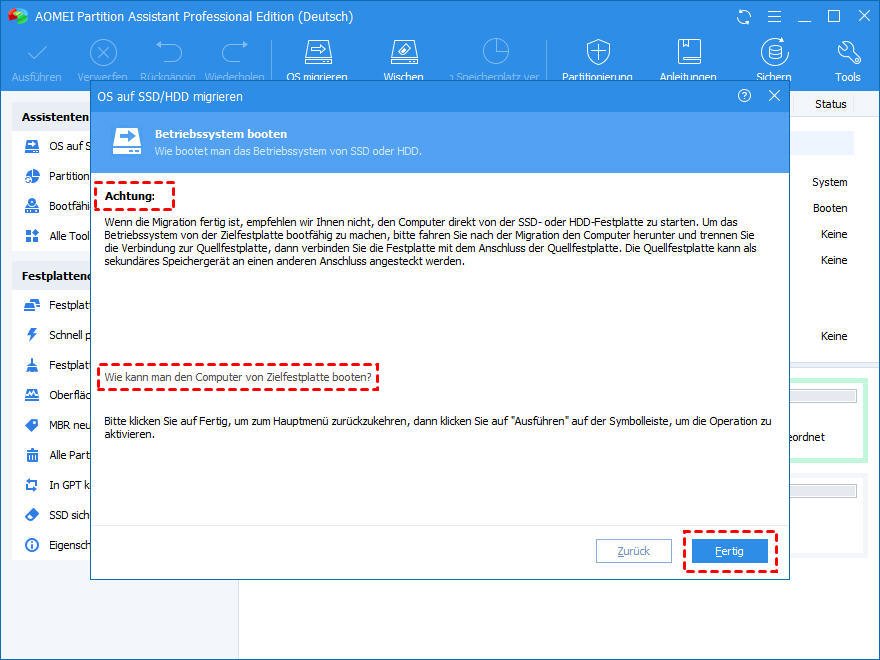
Task: Open the hamburger menu in title bar
Action: coord(774,17)
